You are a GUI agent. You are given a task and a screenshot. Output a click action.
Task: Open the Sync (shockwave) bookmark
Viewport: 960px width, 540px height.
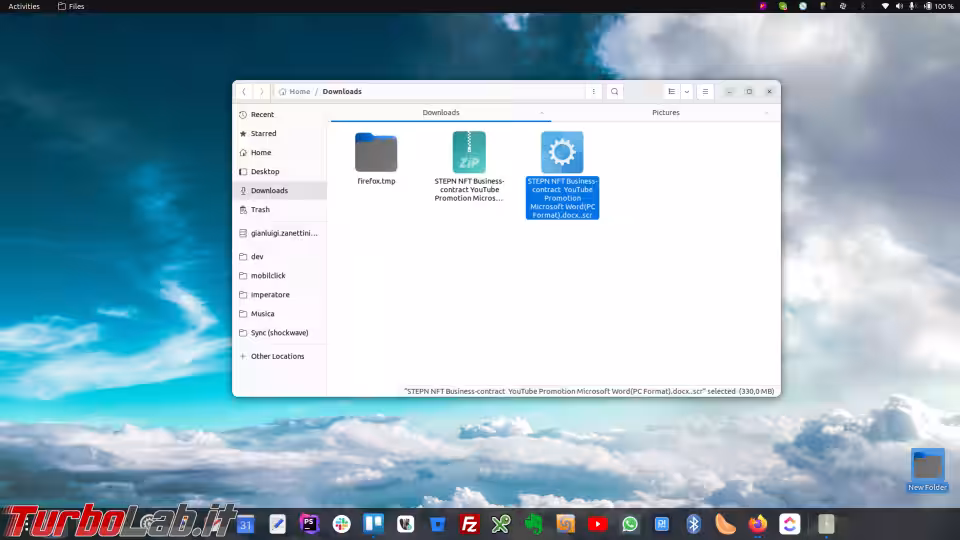tap(280, 332)
